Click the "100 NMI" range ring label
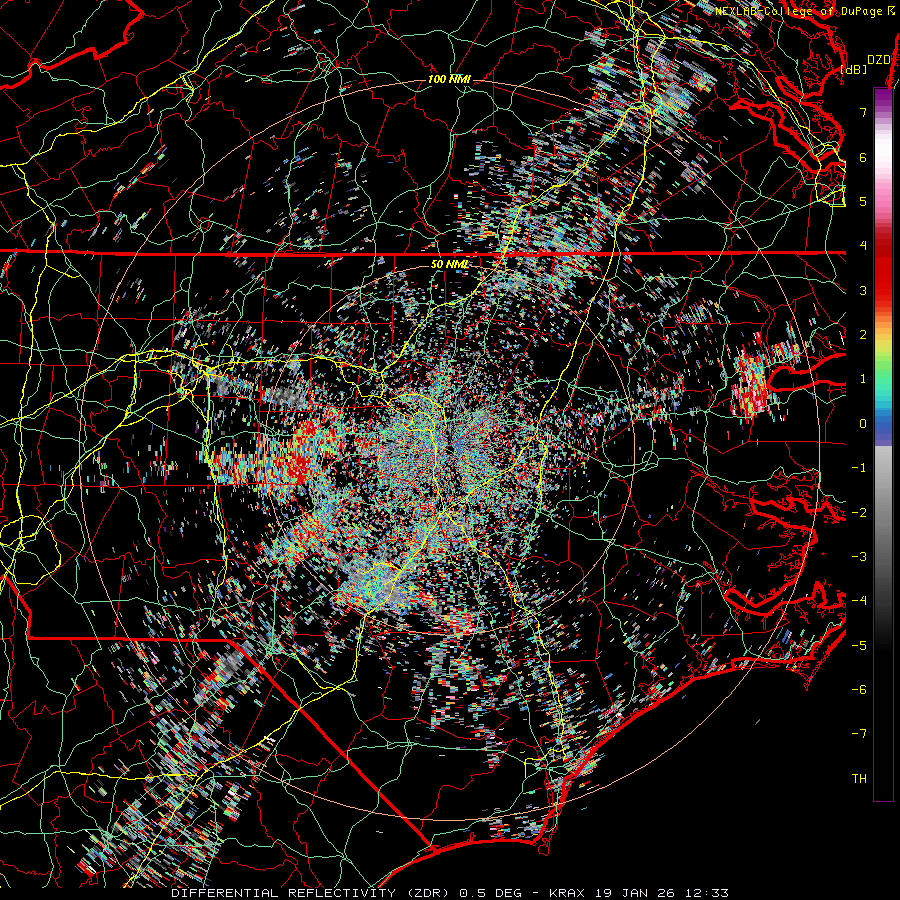This screenshot has height=900, width=900. (x=449, y=79)
